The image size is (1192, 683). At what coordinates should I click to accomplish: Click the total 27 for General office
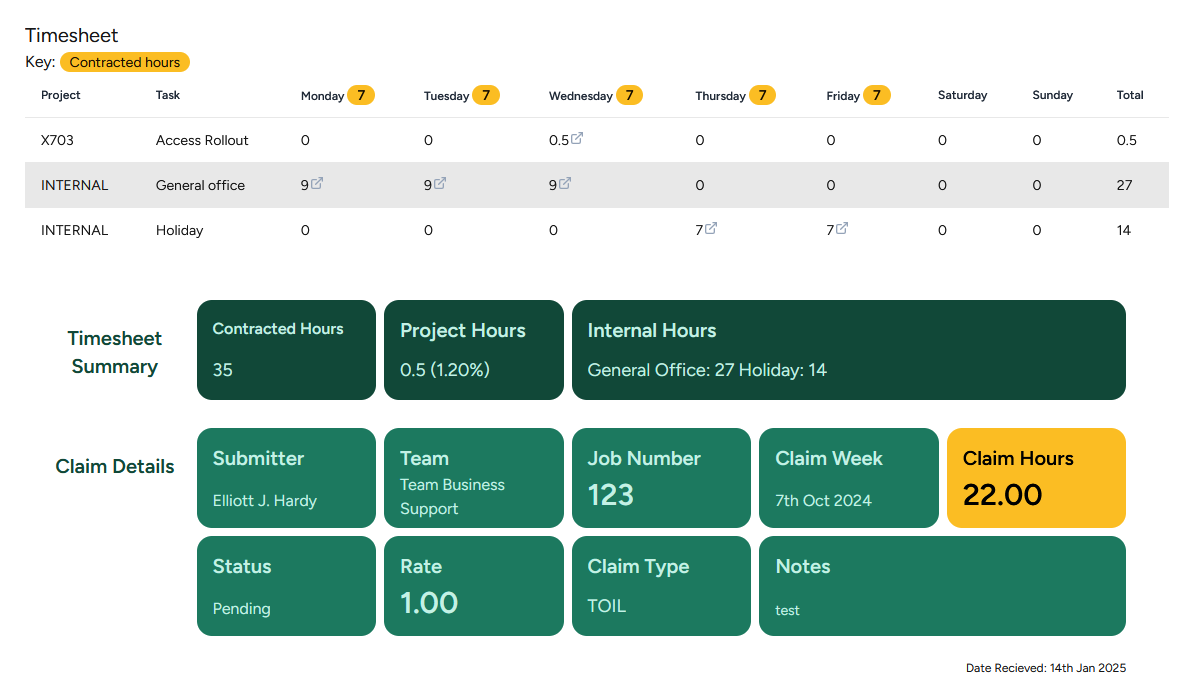[x=1124, y=185]
